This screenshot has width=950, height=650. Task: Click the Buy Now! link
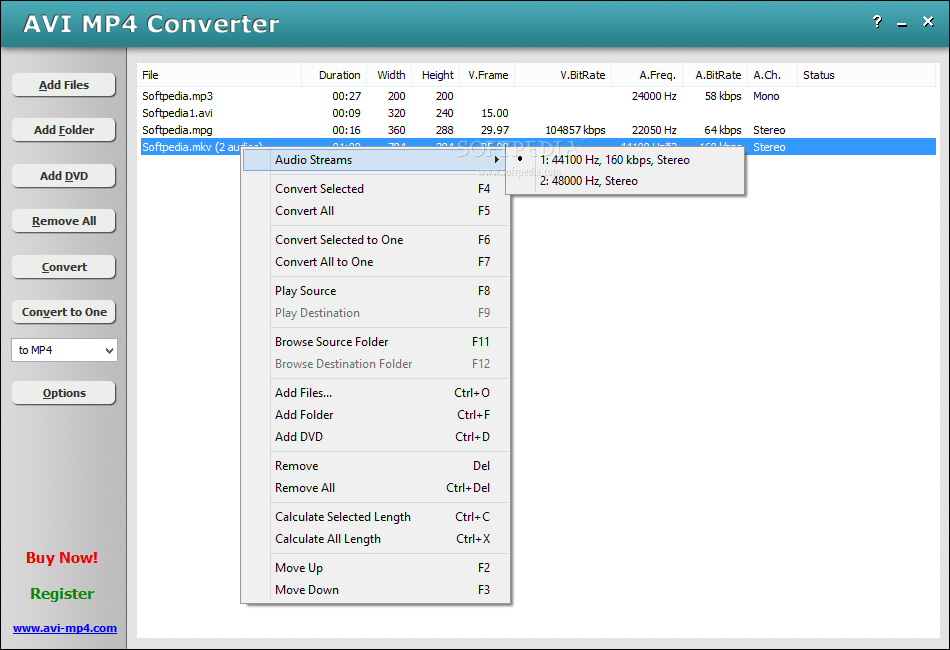(62, 557)
